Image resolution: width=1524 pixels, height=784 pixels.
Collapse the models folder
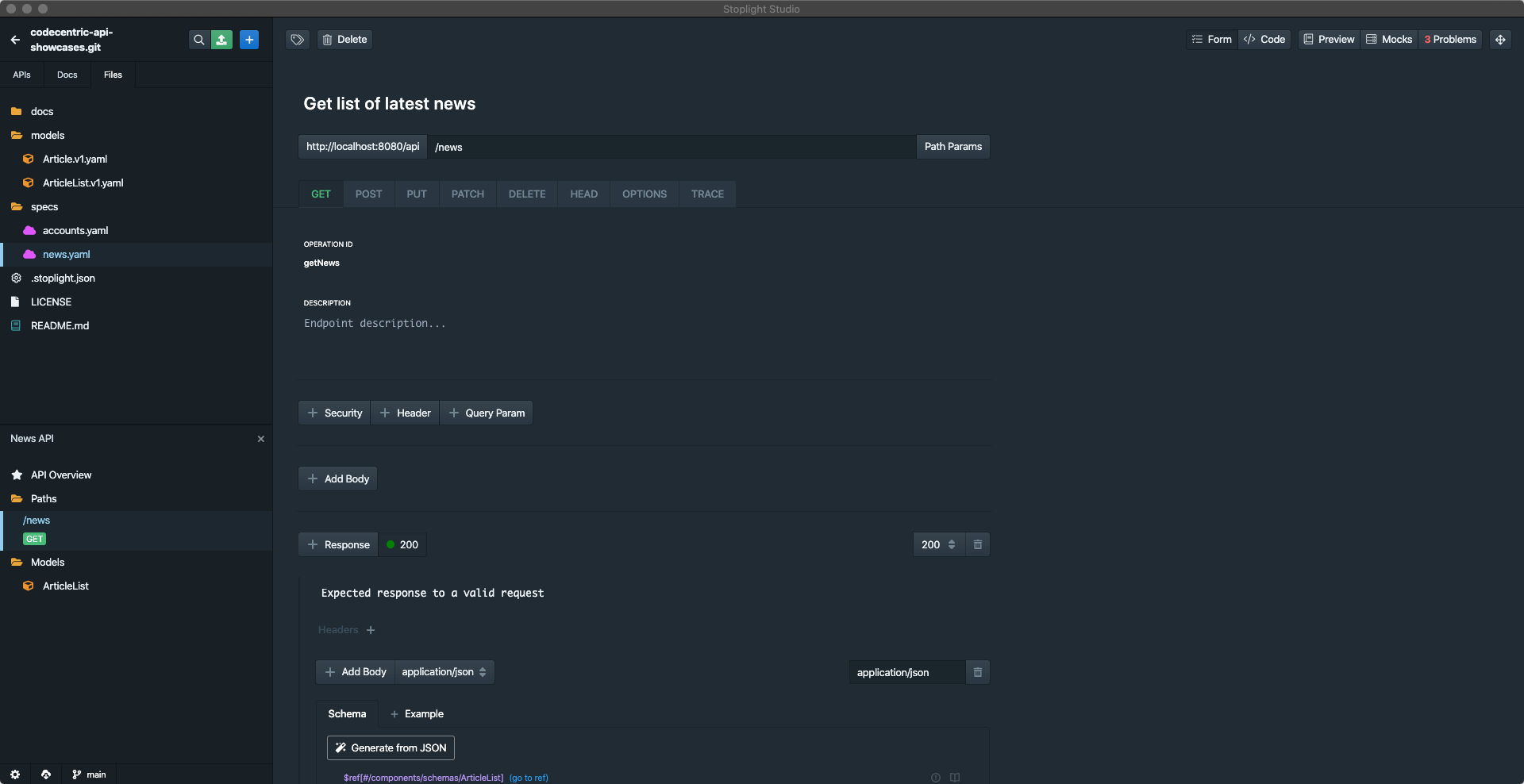click(47, 136)
